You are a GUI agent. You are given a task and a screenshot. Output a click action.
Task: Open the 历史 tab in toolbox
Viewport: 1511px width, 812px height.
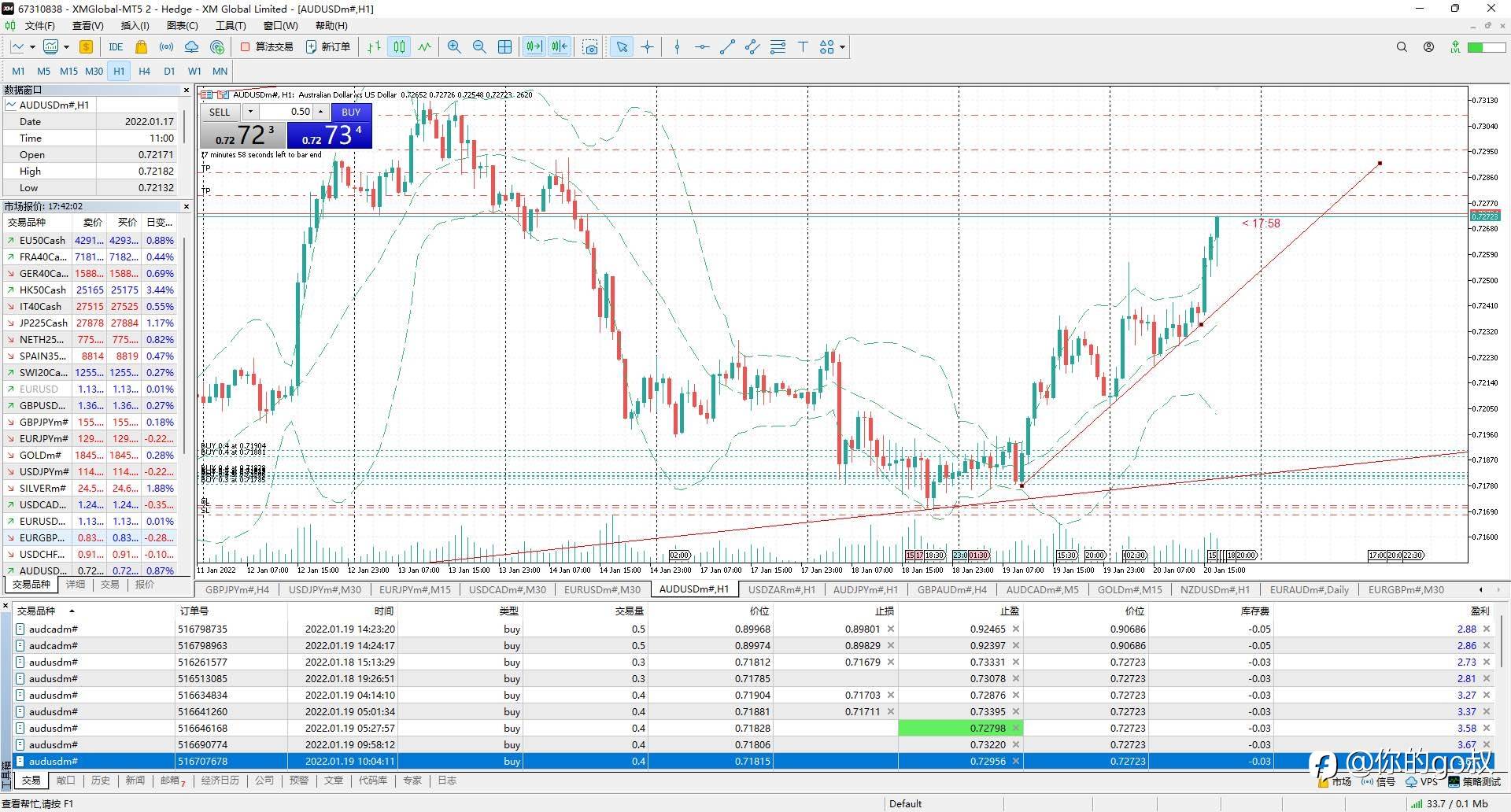pyautogui.click(x=101, y=781)
